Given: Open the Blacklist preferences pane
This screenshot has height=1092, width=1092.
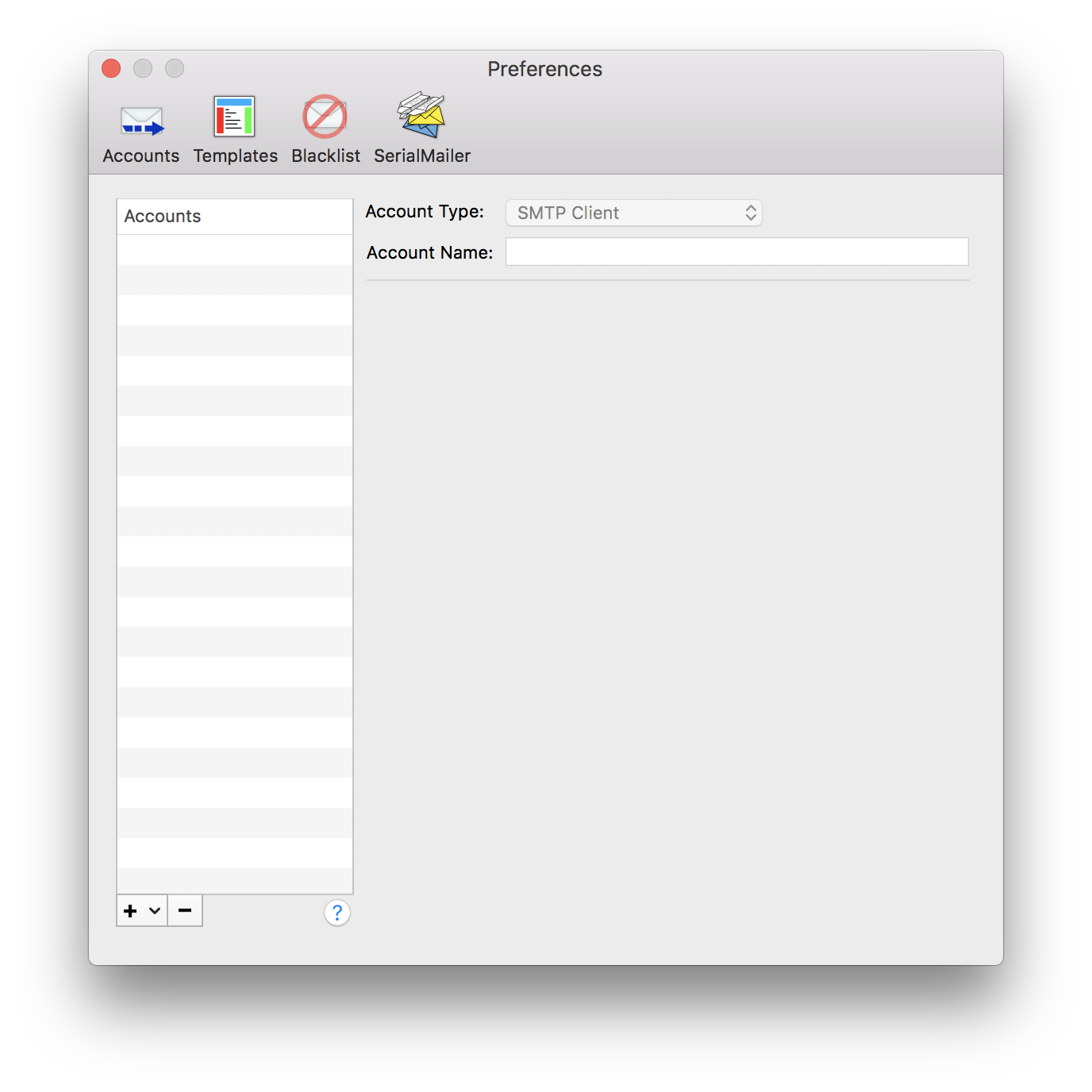Looking at the screenshot, I should pos(325,129).
